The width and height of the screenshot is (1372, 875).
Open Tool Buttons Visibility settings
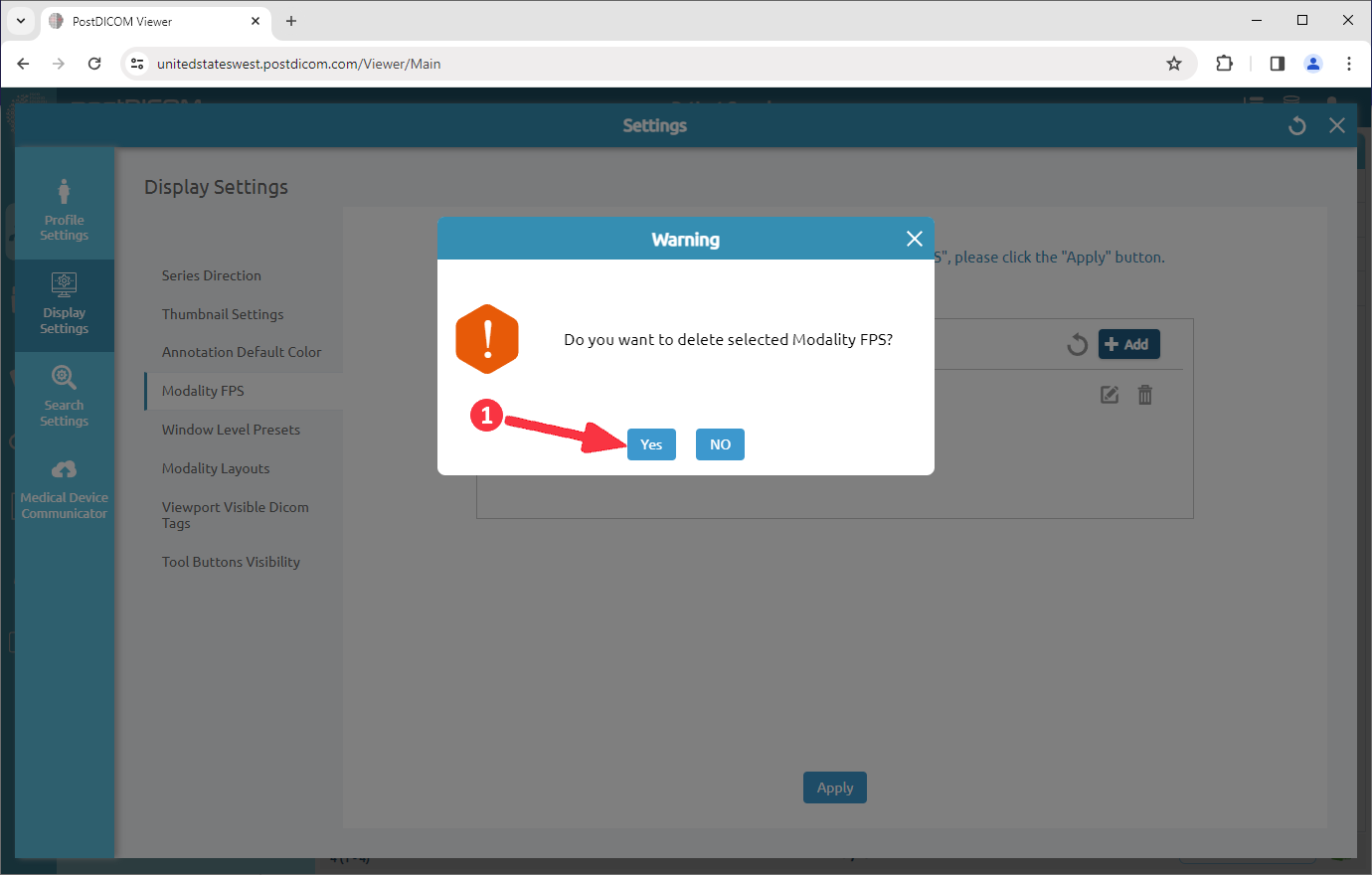tap(231, 561)
